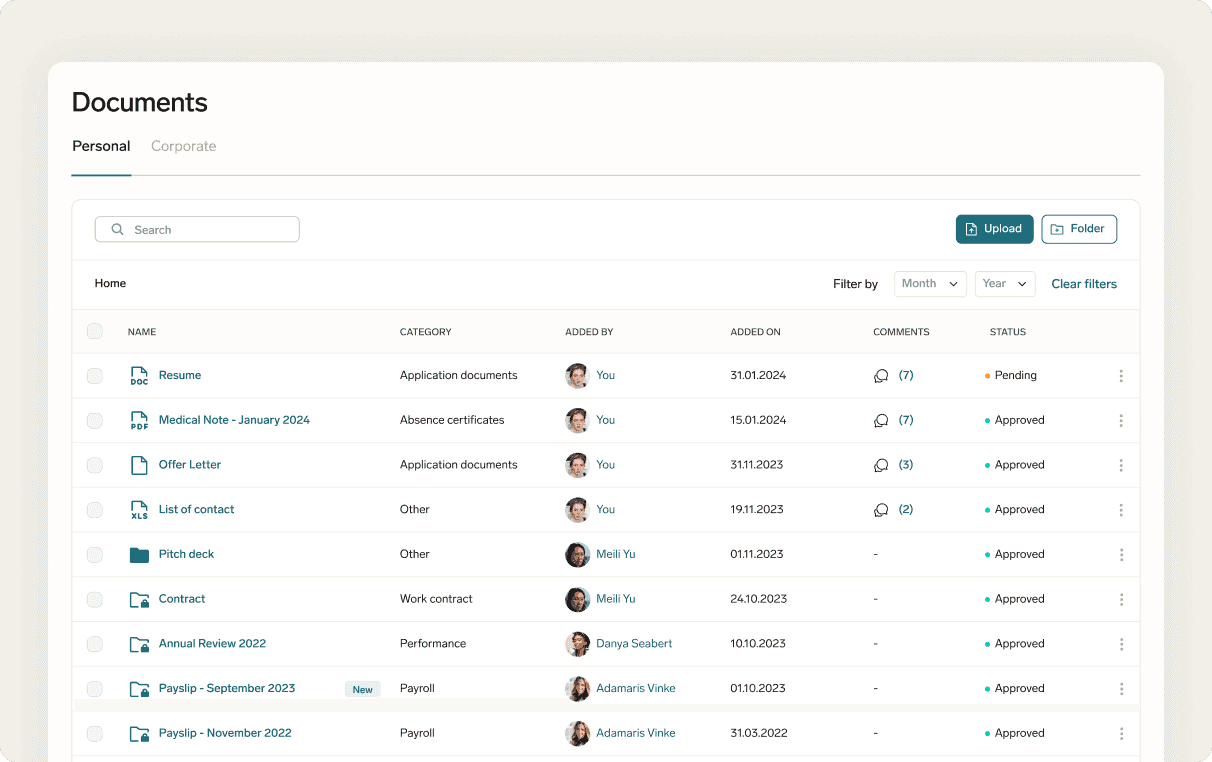1212x762 pixels.
Task: Click into the Search field
Action: [x=197, y=229]
